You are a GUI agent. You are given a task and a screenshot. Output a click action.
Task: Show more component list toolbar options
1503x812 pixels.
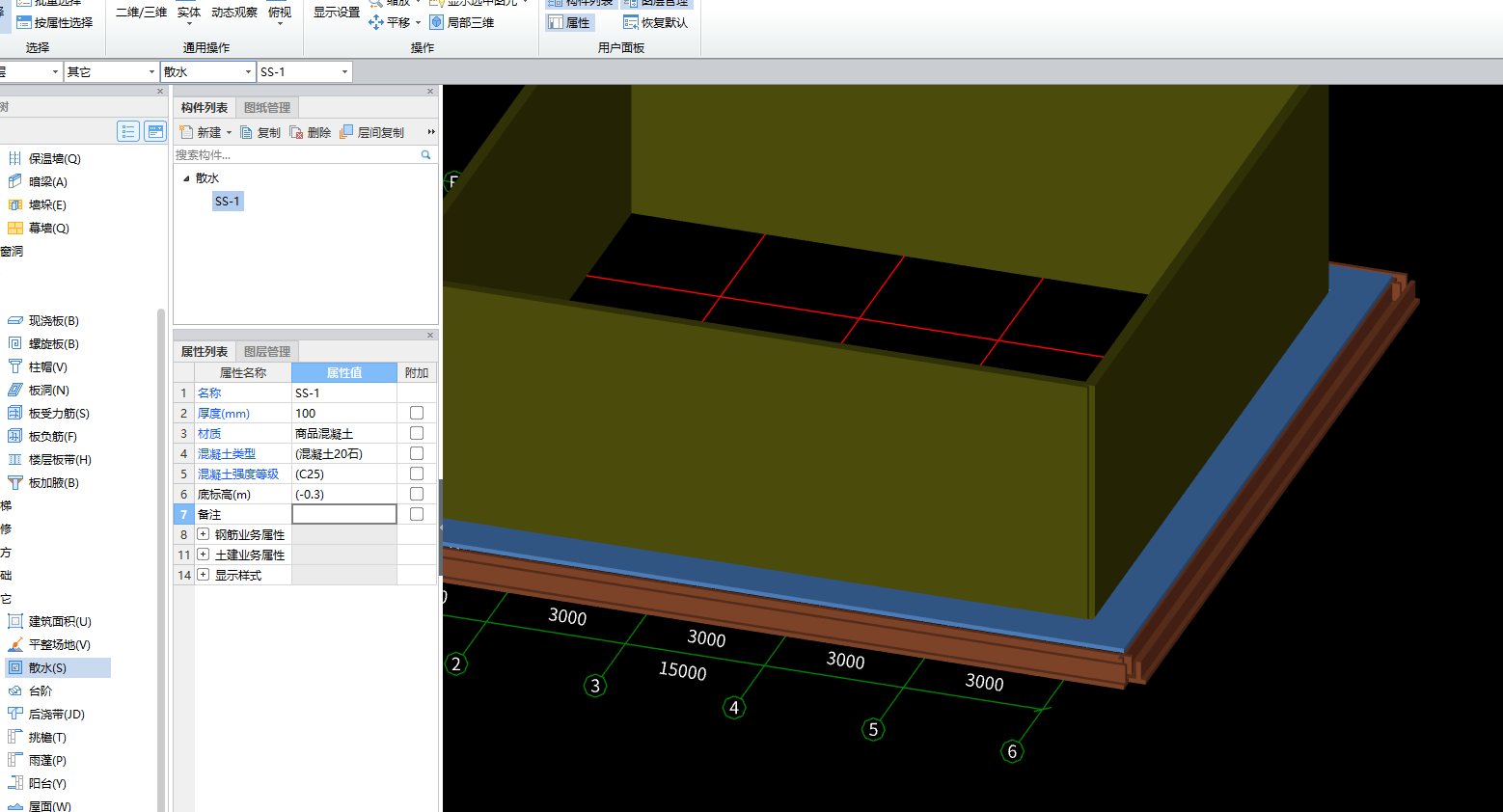tap(431, 132)
